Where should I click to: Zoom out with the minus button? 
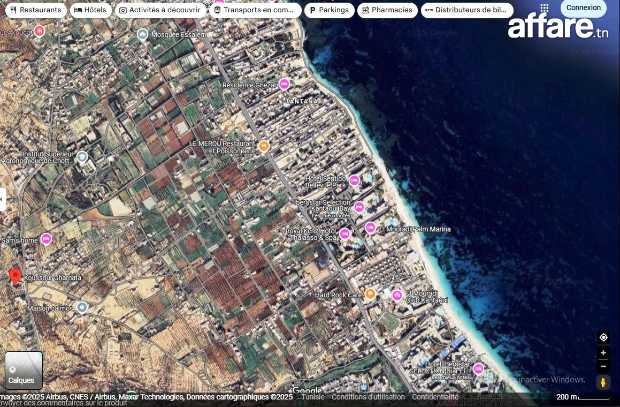click(603, 367)
